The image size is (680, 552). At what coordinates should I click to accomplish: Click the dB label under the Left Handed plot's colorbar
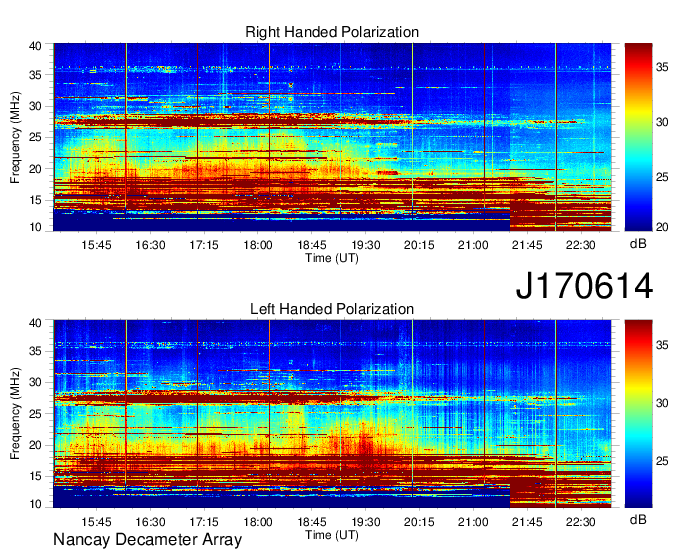(638, 520)
